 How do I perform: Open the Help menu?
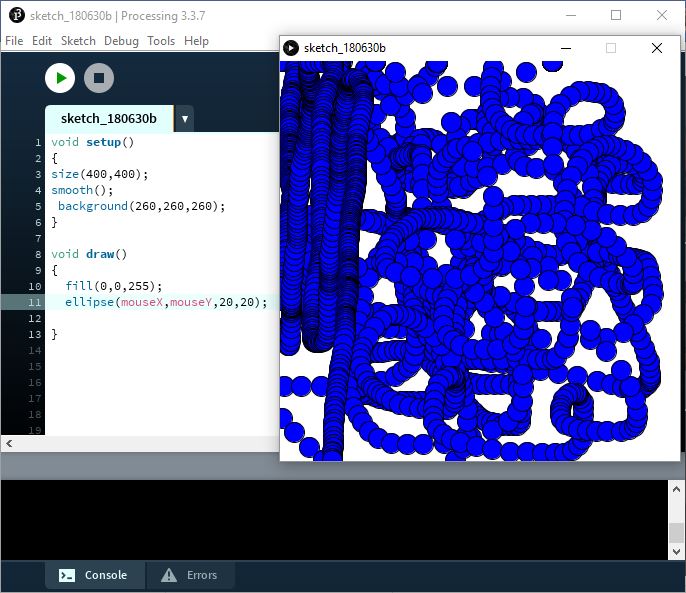(x=196, y=41)
